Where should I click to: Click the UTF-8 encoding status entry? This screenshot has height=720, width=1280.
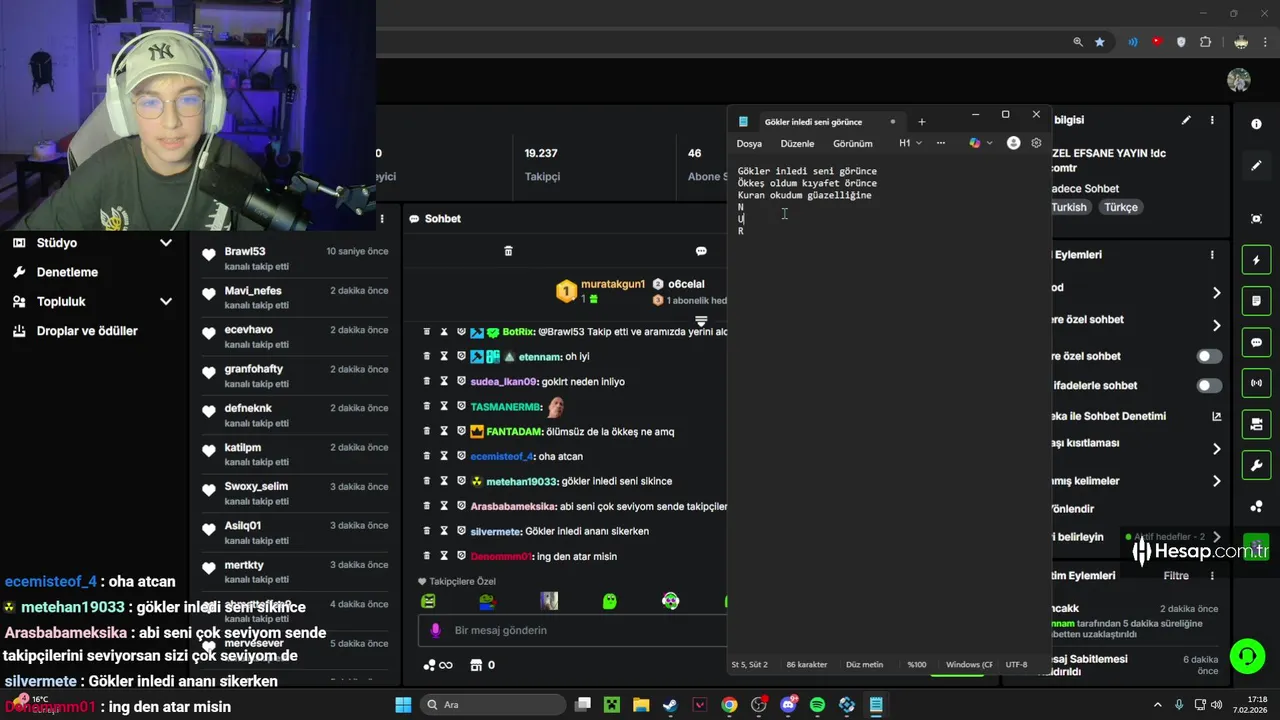[x=1016, y=664]
